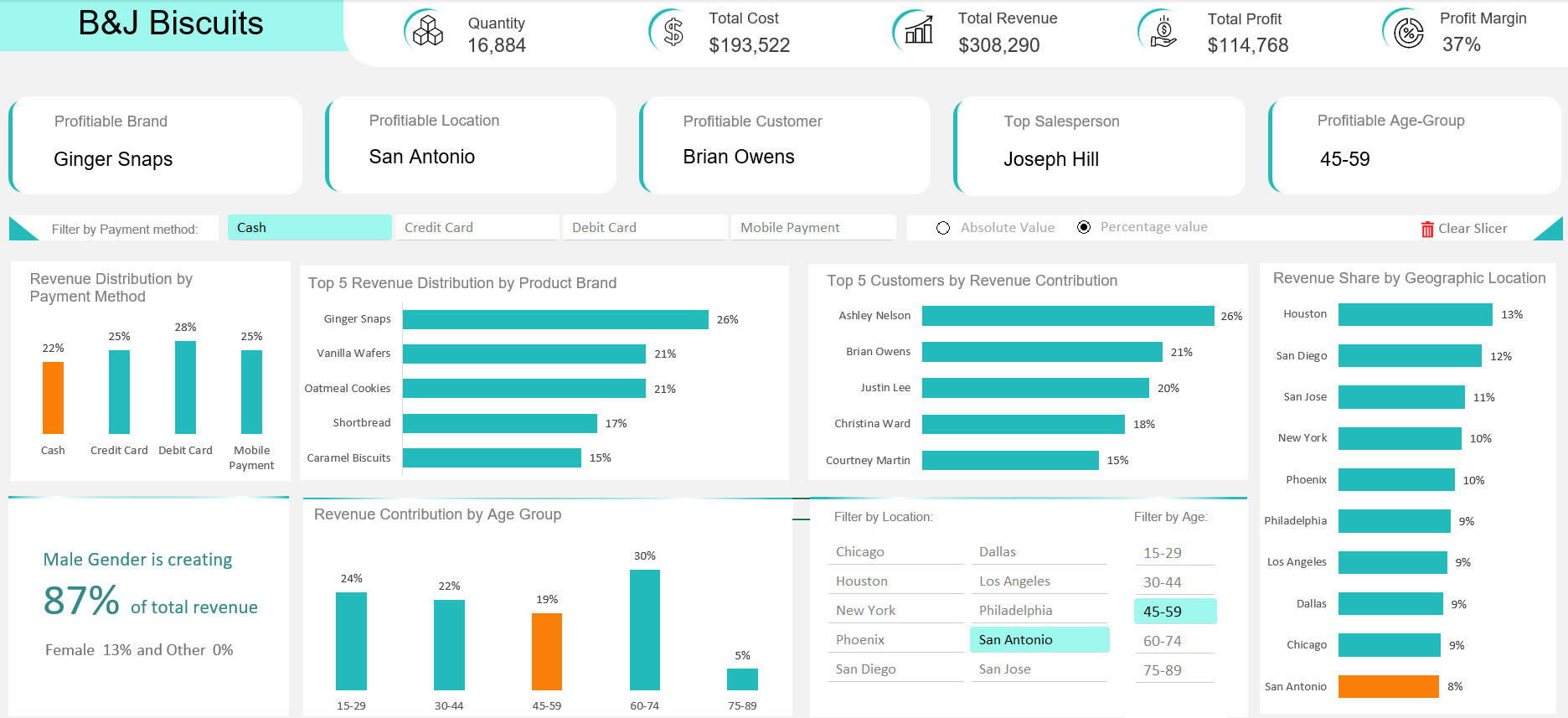Choose the 60-74 age filter
1568x718 pixels.
coord(1173,641)
